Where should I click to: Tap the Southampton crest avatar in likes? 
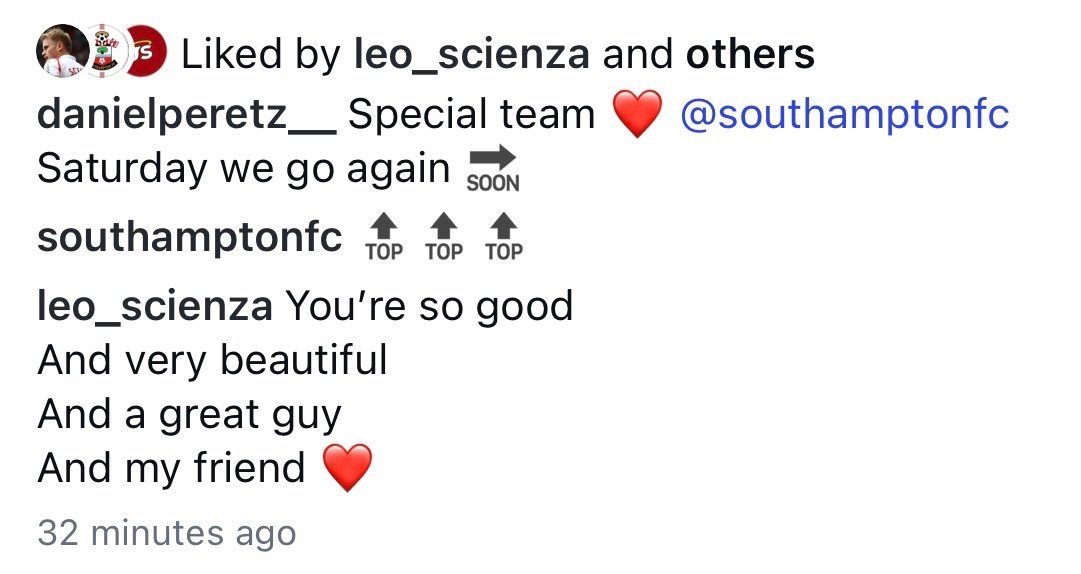[x=103, y=52]
